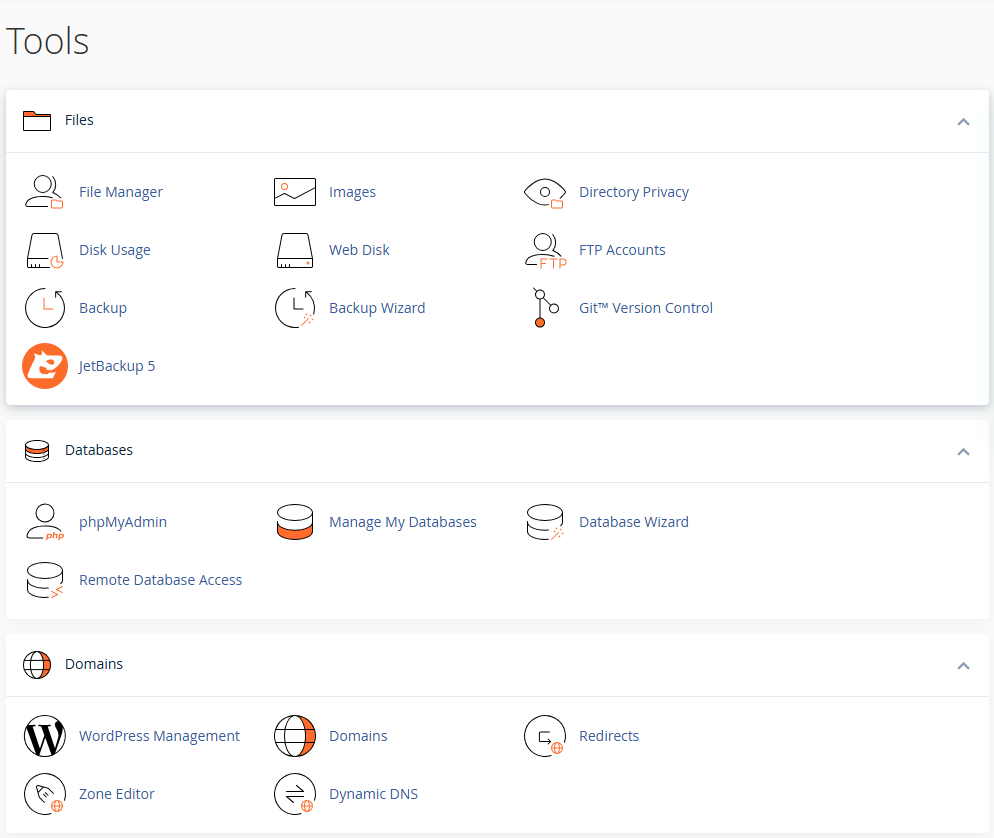Screen dimensions: 994x838
Task: Launch the Database Wizard icon
Action: coord(545,522)
